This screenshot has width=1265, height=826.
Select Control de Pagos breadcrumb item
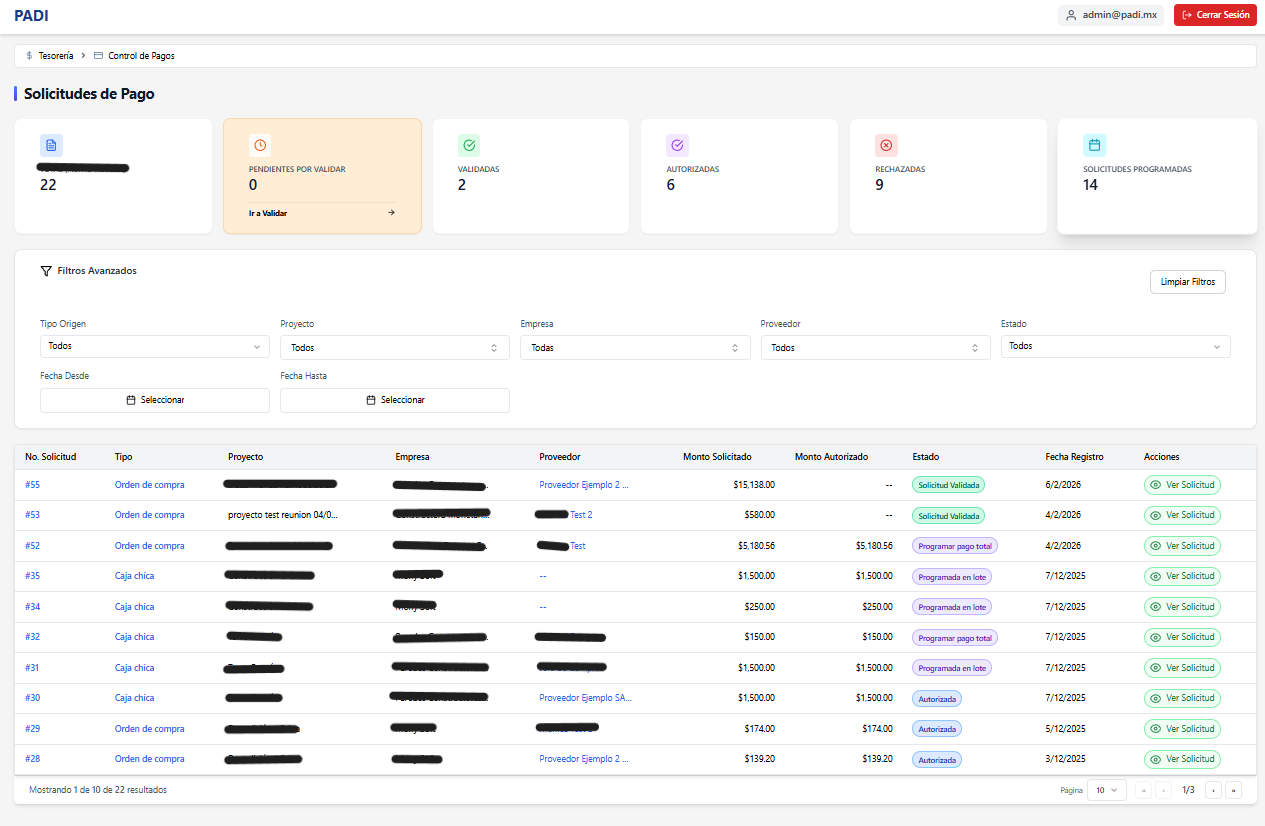140,56
